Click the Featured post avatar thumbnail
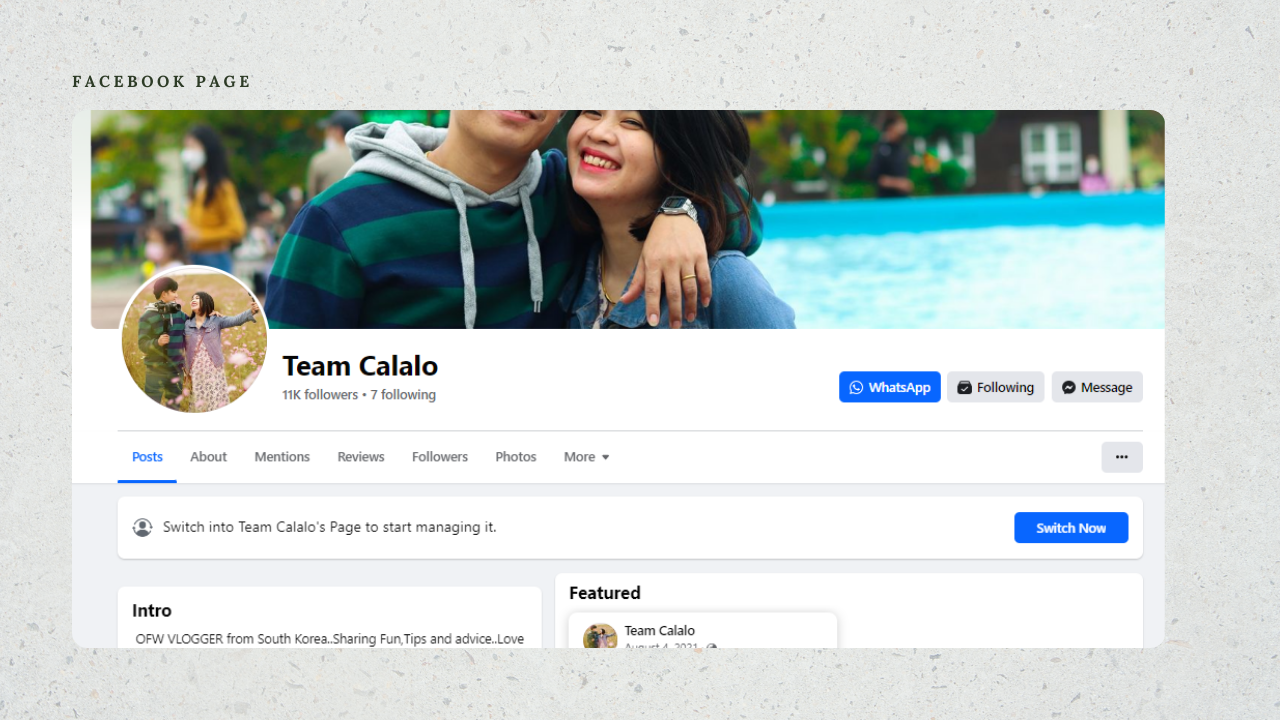Viewport: 1280px width, 720px height. tap(600, 637)
